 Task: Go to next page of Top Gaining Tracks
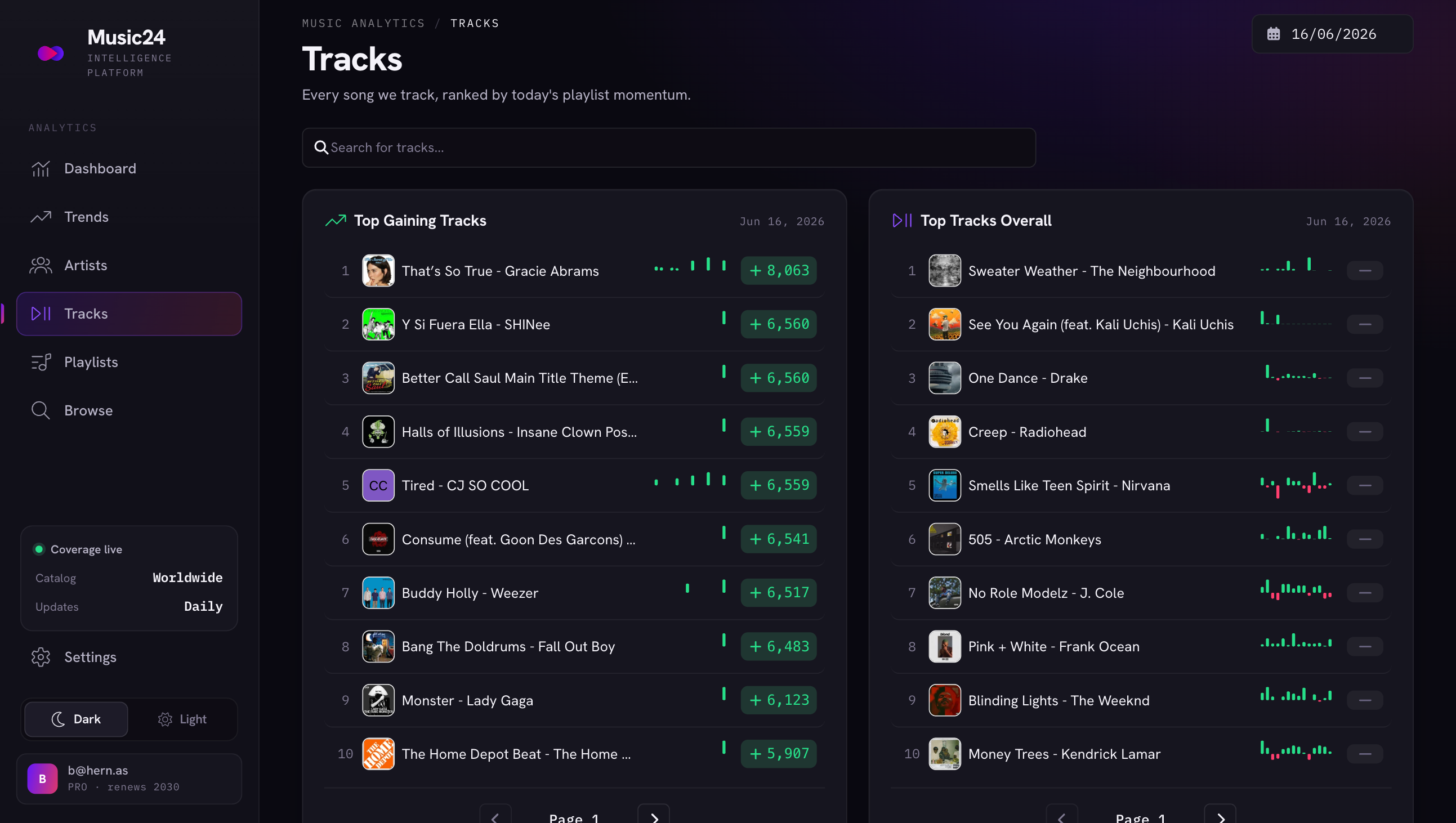pyautogui.click(x=653, y=816)
